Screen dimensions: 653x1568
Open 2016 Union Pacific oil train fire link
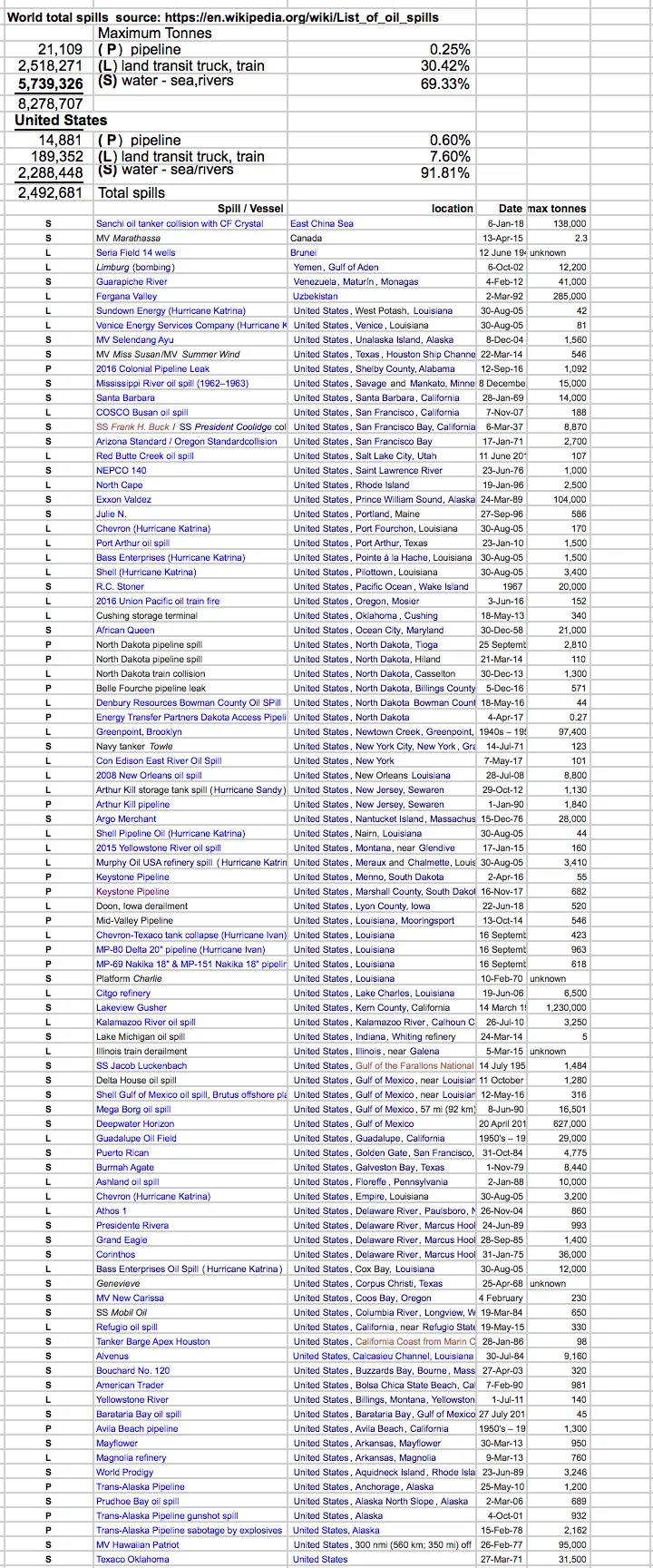(x=158, y=601)
